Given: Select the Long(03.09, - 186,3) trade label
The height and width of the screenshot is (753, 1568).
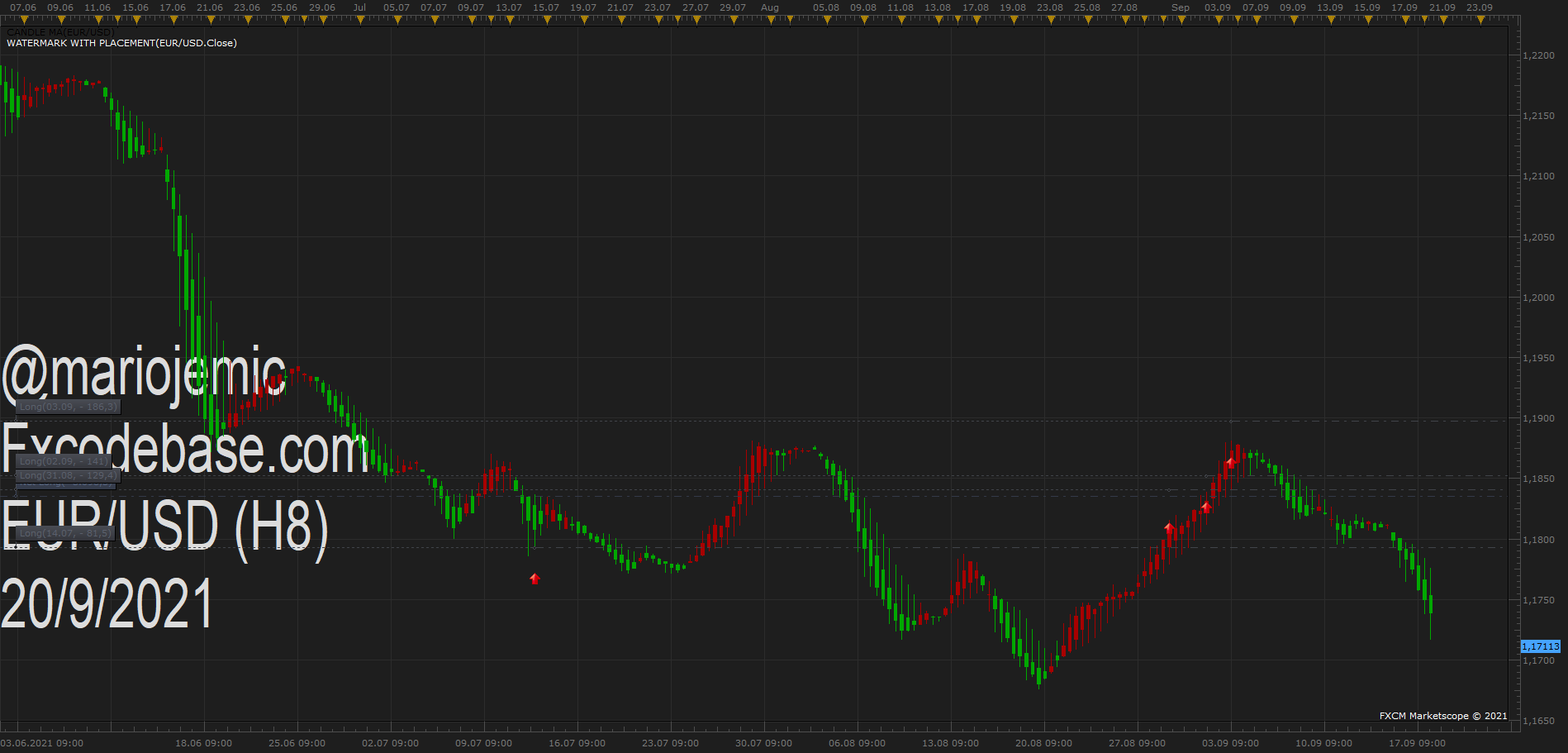Looking at the screenshot, I should [69, 407].
